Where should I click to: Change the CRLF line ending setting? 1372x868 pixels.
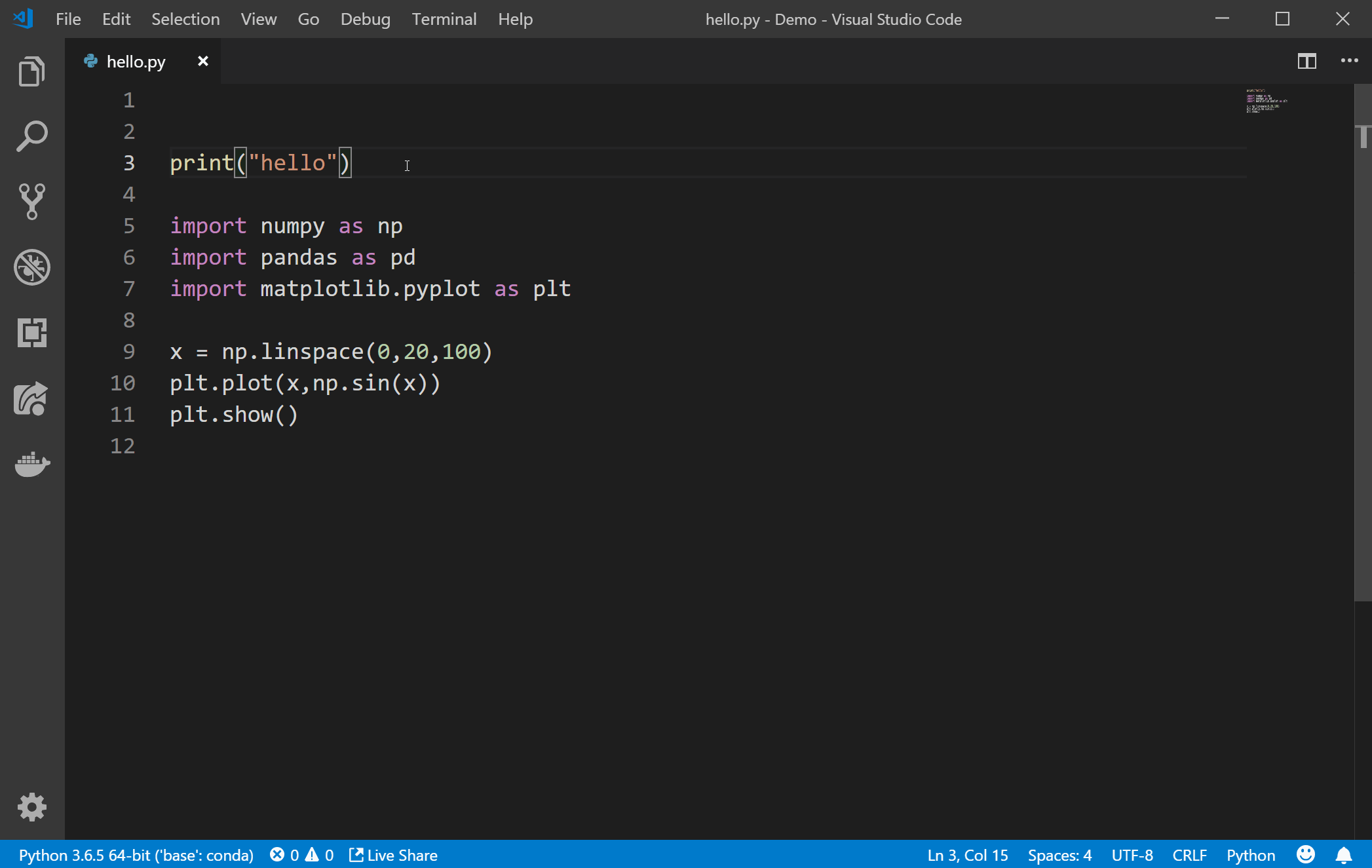pyautogui.click(x=1190, y=855)
